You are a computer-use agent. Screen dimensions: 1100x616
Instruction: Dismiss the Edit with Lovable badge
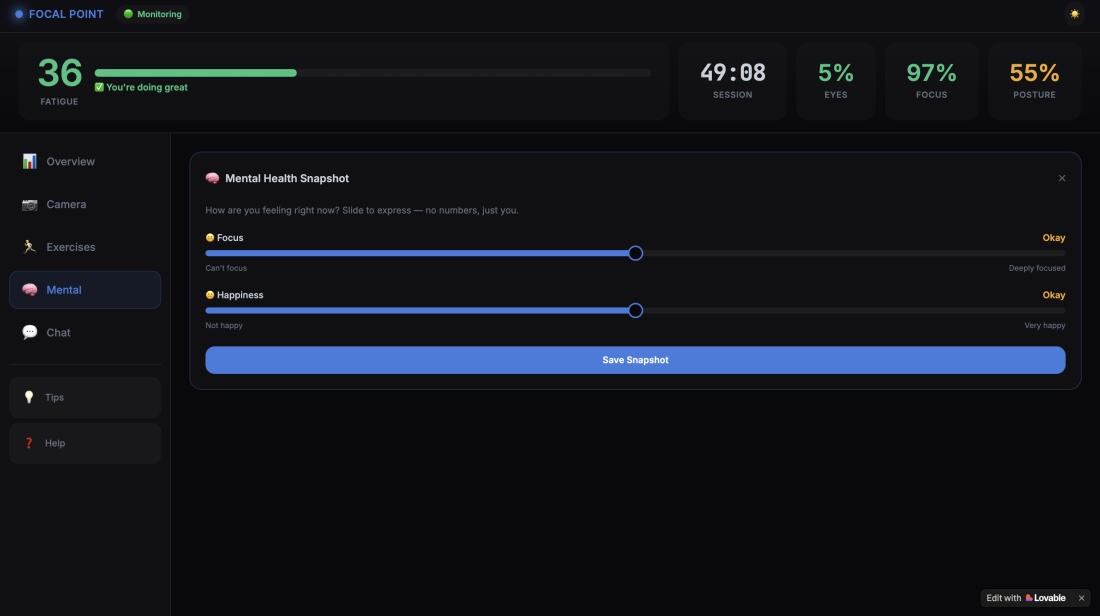[1081, 598]
